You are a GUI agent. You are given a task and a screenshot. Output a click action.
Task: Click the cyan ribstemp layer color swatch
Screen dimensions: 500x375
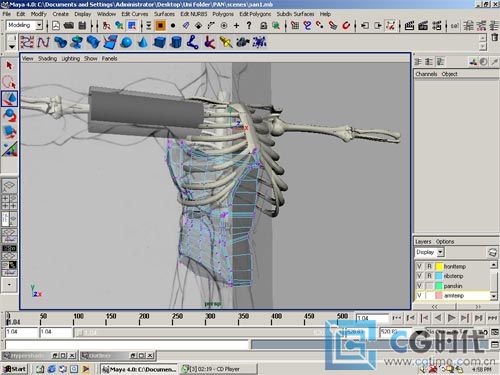[439, 276]
